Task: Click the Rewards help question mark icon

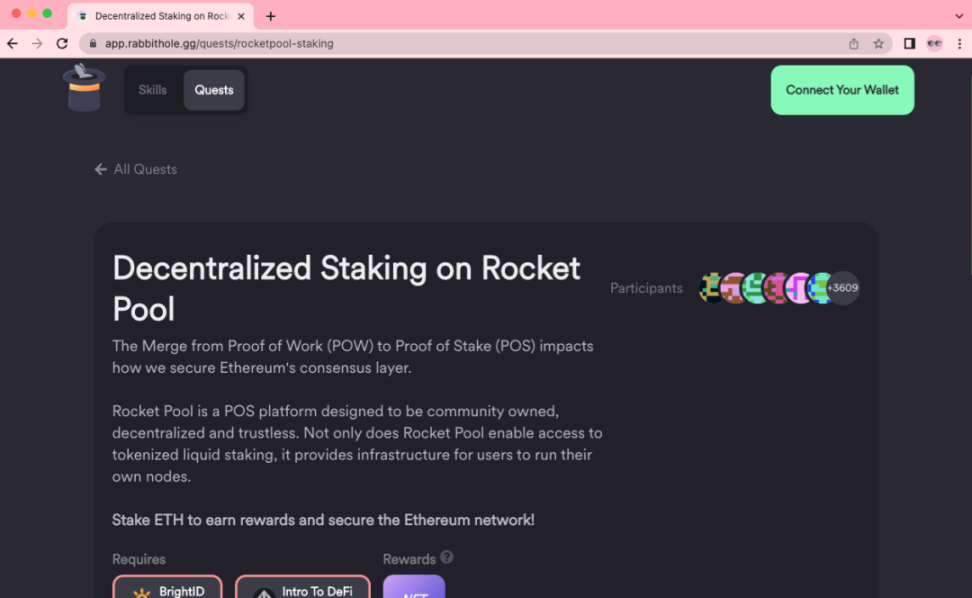Action: [x=446, y=558]
